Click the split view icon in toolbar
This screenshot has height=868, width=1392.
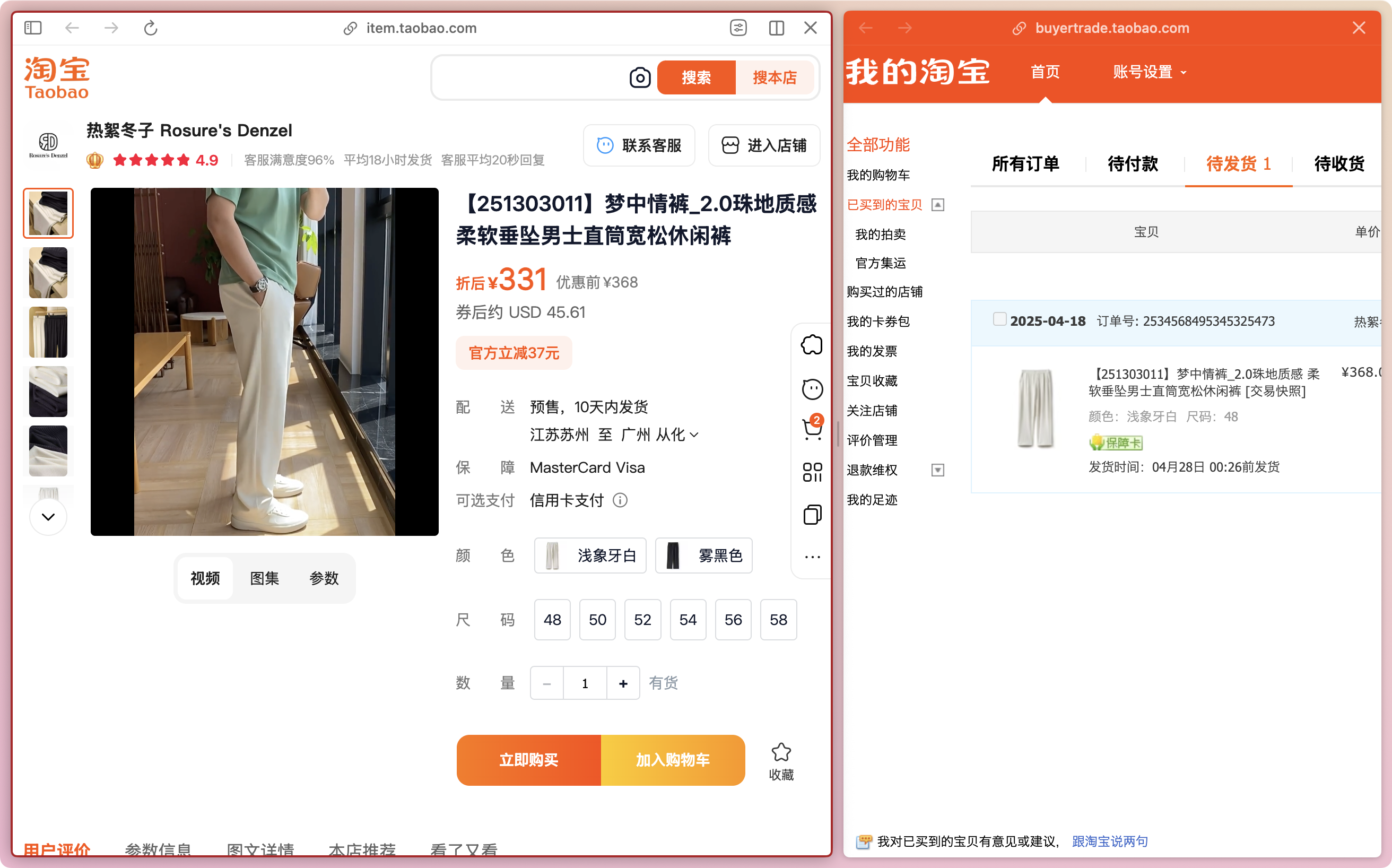click(776, 28)
